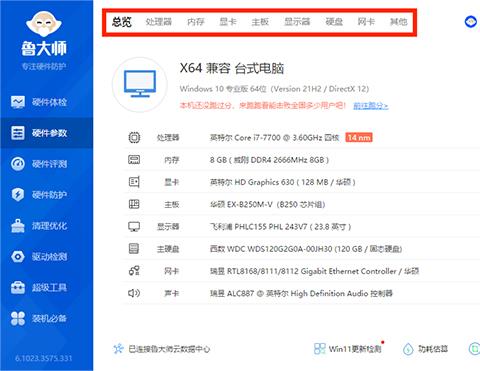
Task: Click the 功耗估算 droplet icon
Action: click(408, 349)
